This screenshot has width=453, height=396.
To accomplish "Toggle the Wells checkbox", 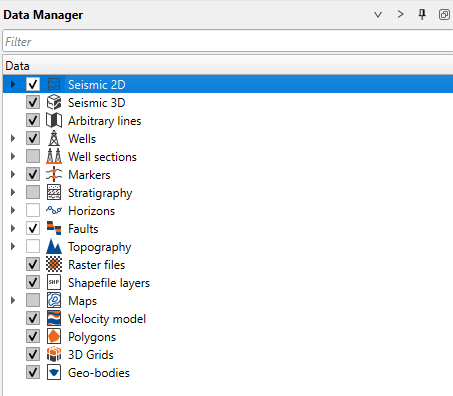I will (x=33, y=138).
